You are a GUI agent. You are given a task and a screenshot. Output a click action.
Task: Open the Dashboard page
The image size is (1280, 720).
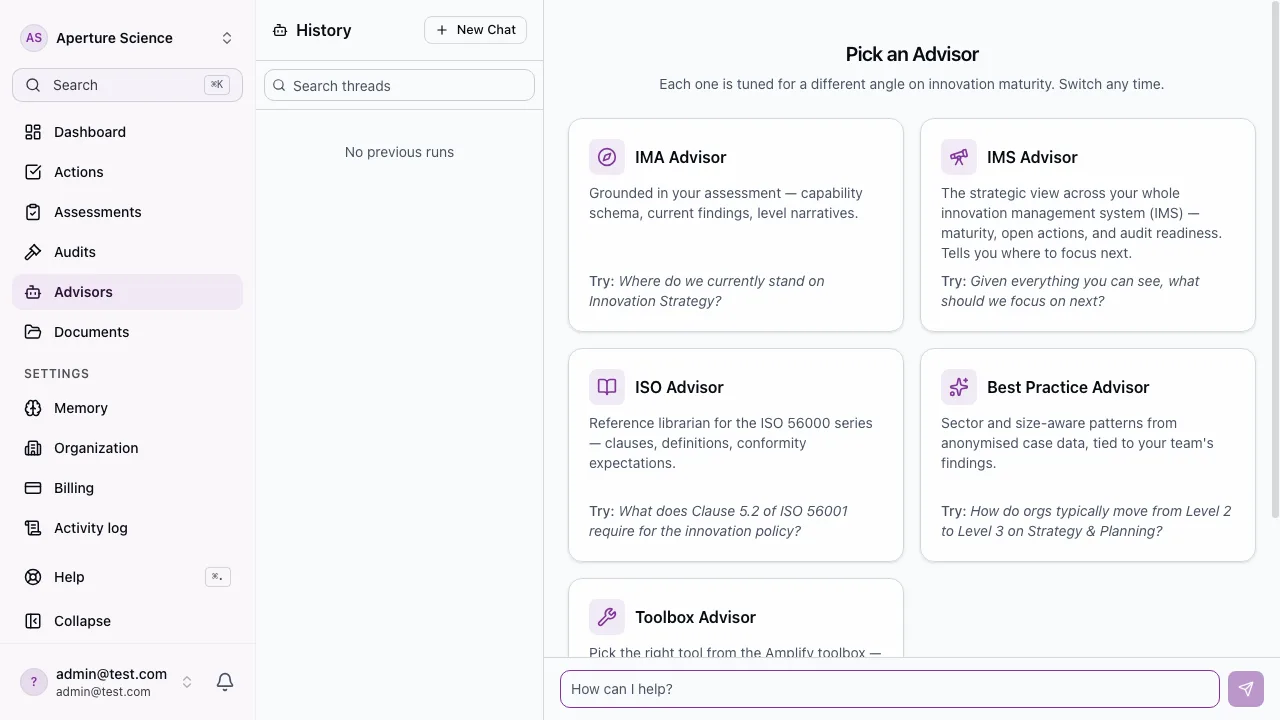[127, 132]
